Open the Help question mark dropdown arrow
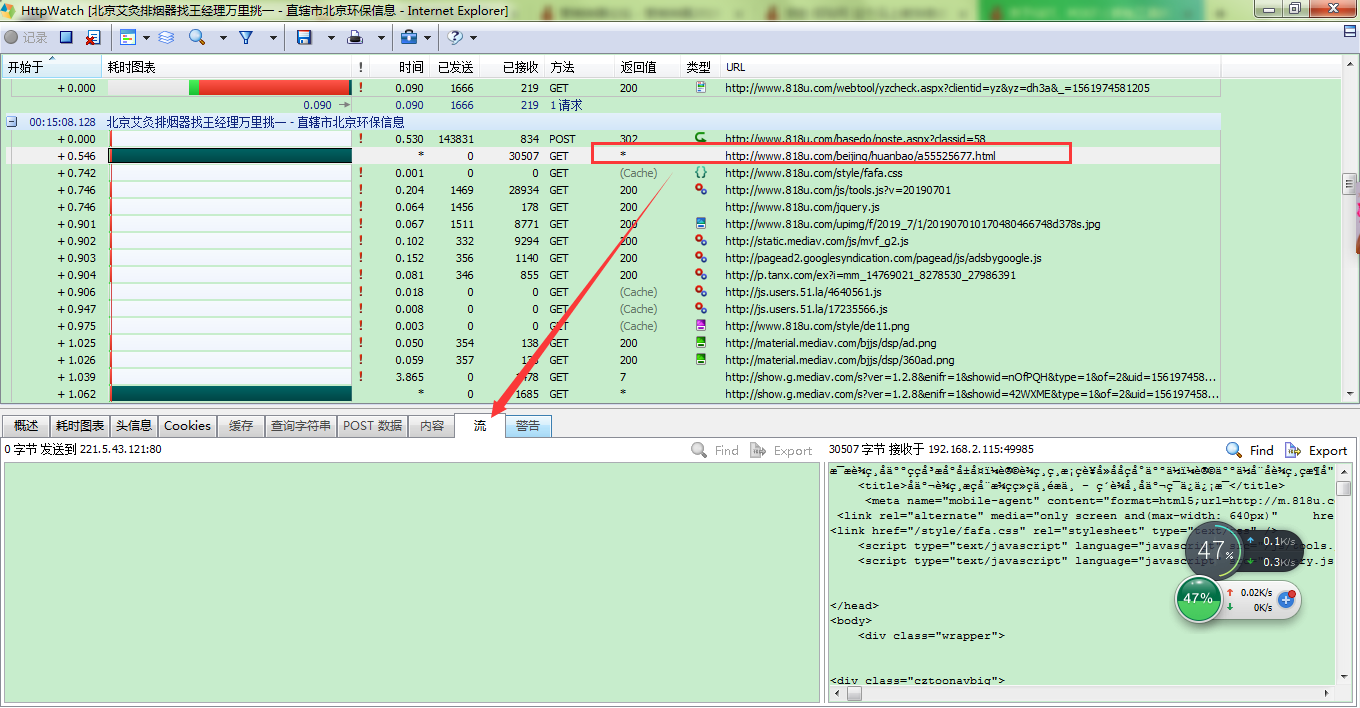 [473, 38]
